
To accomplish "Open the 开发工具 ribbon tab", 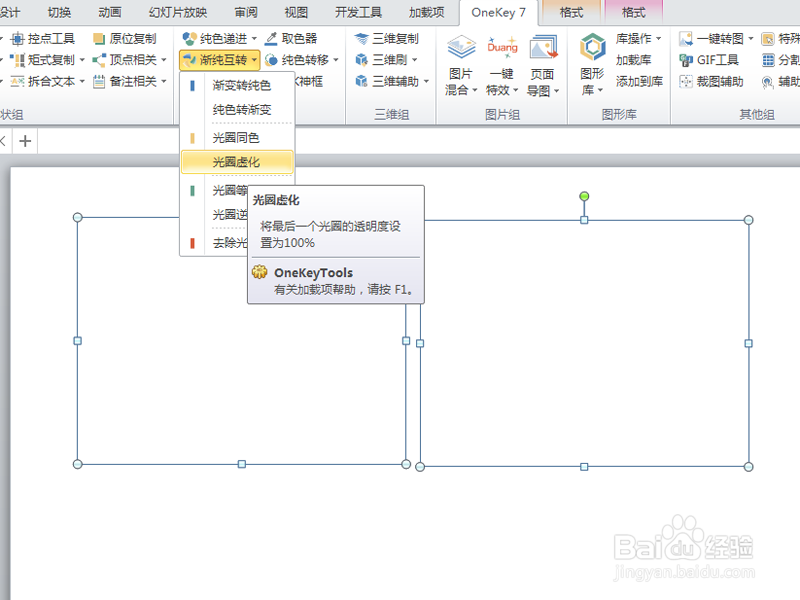I will [358, 12].
